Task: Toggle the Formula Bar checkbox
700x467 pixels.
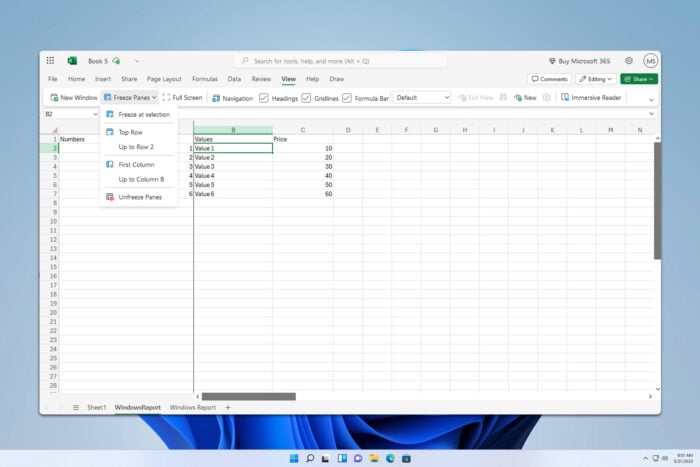Action: pos(347,98)
